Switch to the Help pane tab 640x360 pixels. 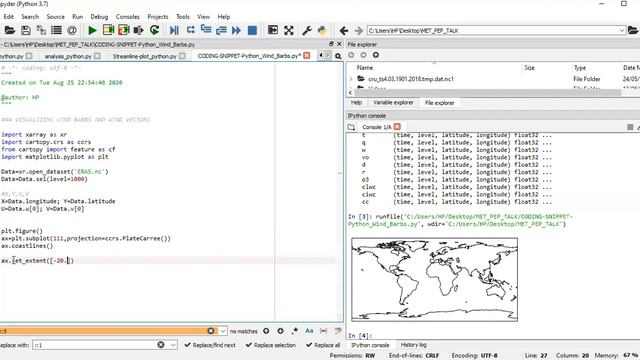tap(356, 102)
